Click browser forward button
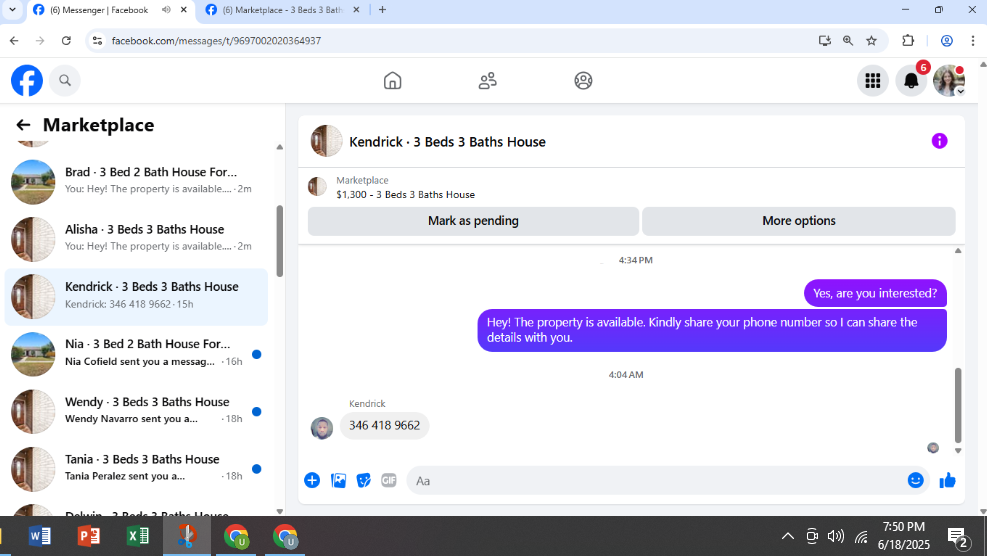The height and width of the screenshot is (556, 987). coord(40,41)
